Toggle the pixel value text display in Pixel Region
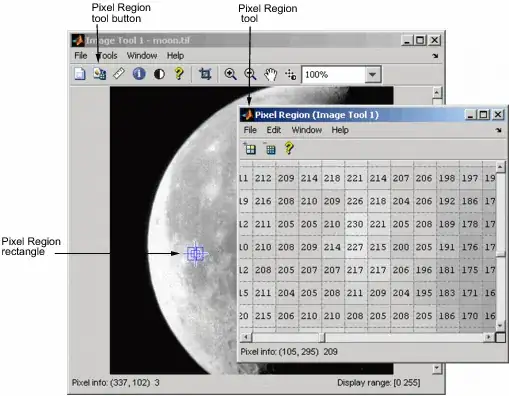The height and width of the screenshot is (396, 509). [x=270, y=149]
